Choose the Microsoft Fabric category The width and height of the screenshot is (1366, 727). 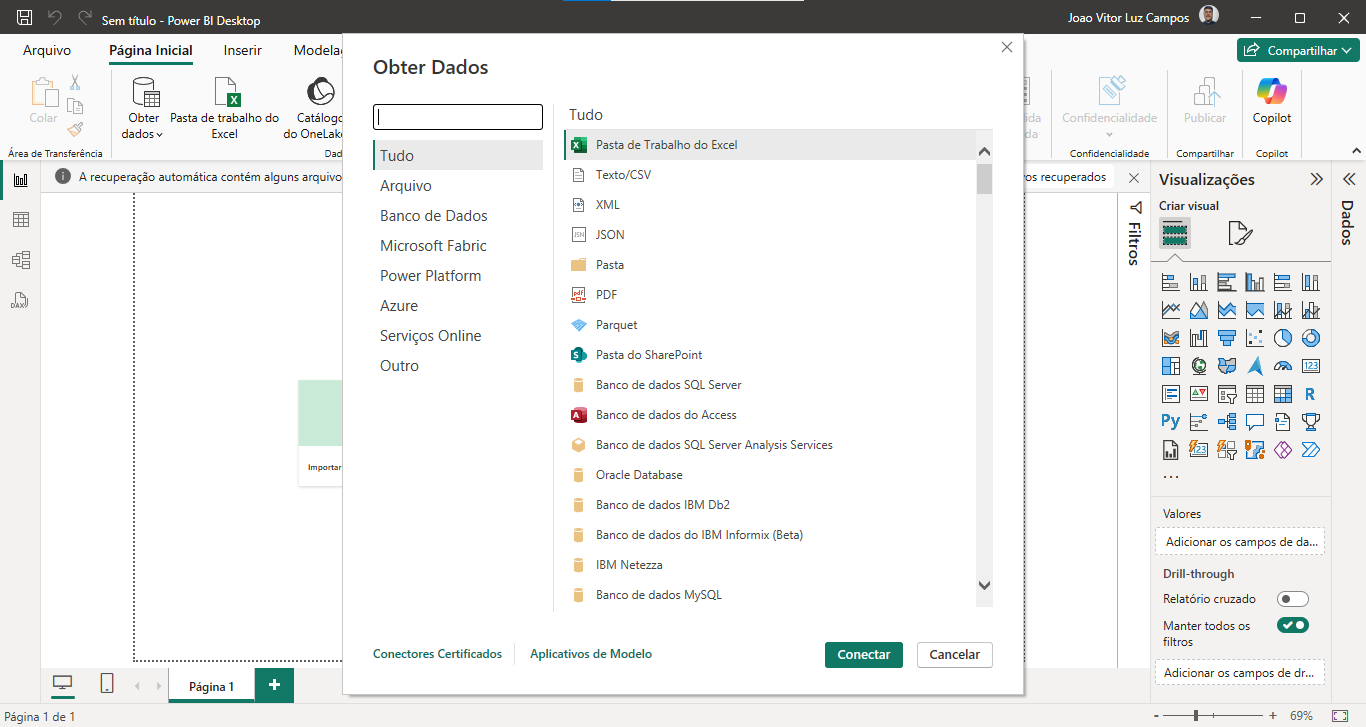[x=458, y=246]
